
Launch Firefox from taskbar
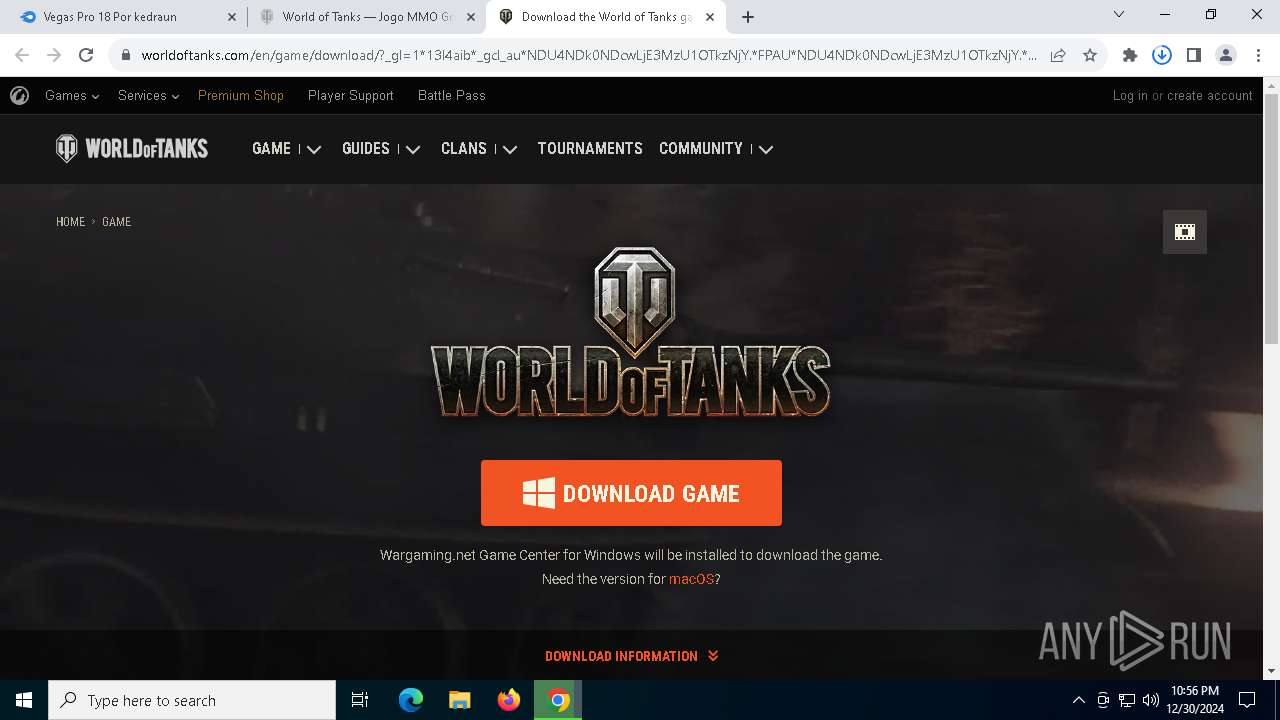coord(509,700)
